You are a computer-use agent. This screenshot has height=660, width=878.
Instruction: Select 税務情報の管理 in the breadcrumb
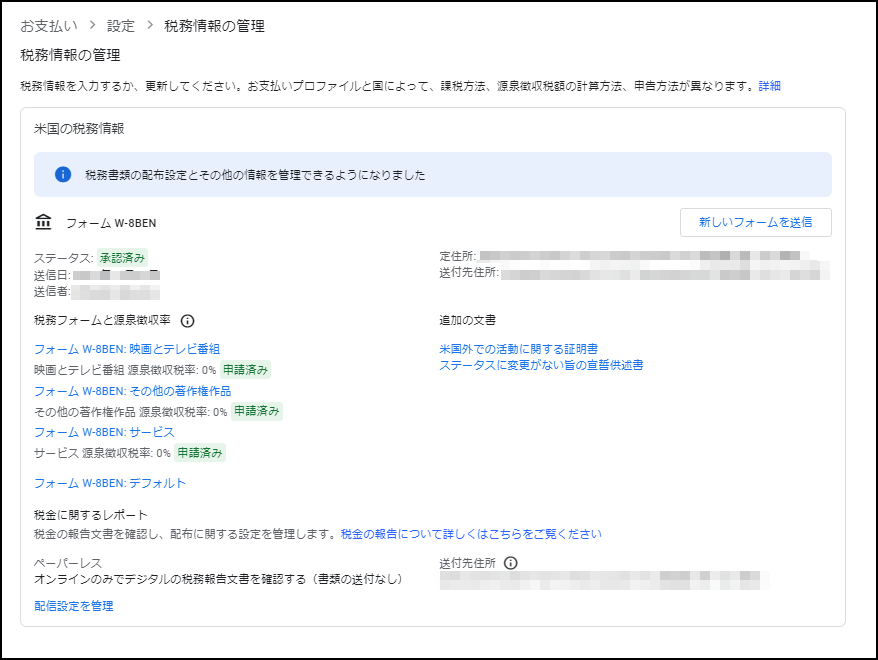click(214, 25)
